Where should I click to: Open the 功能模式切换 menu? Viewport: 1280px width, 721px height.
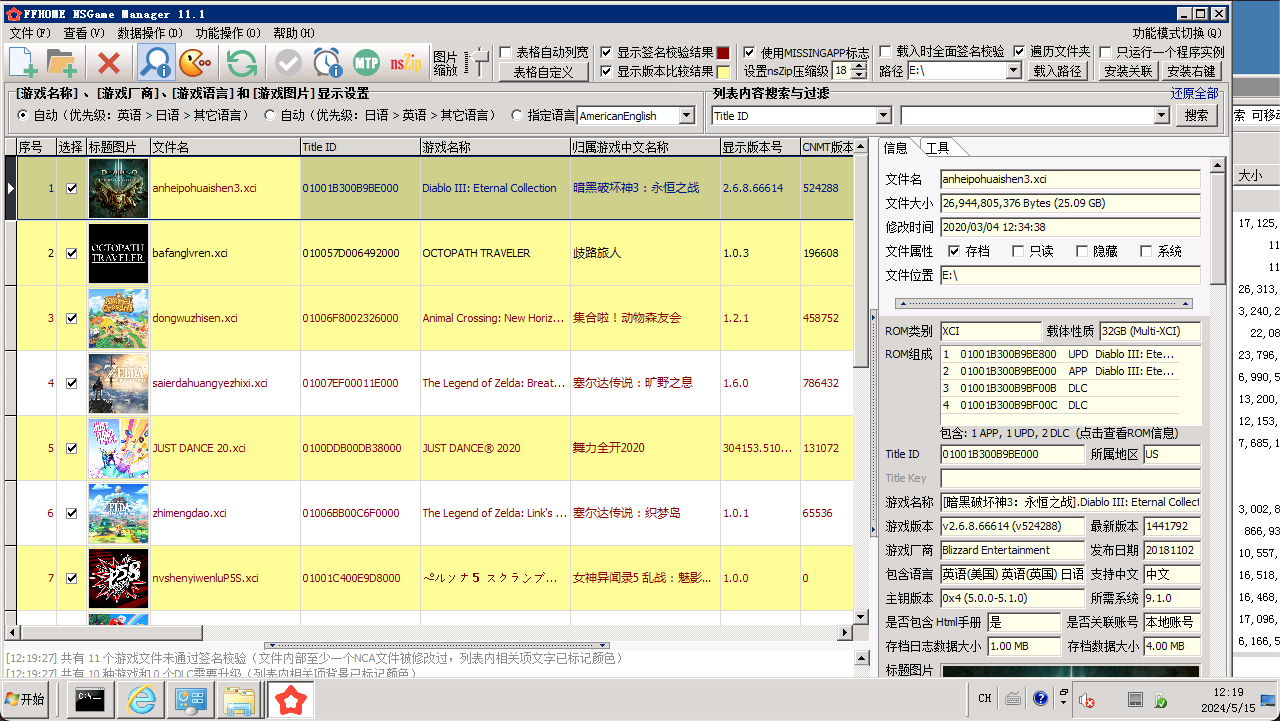tap(1177, 33)
